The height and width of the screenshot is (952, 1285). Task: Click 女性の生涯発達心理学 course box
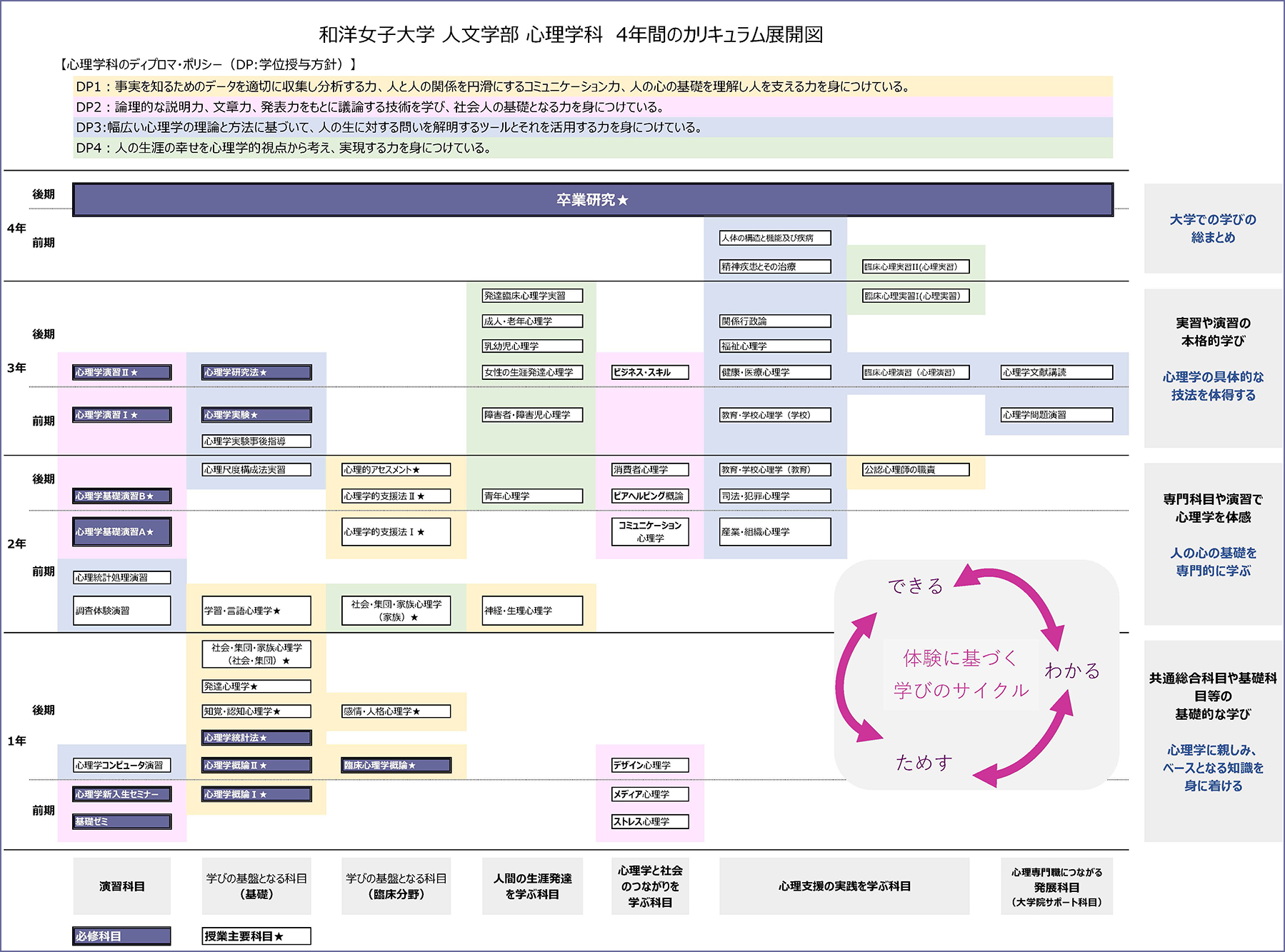point(532,372)
